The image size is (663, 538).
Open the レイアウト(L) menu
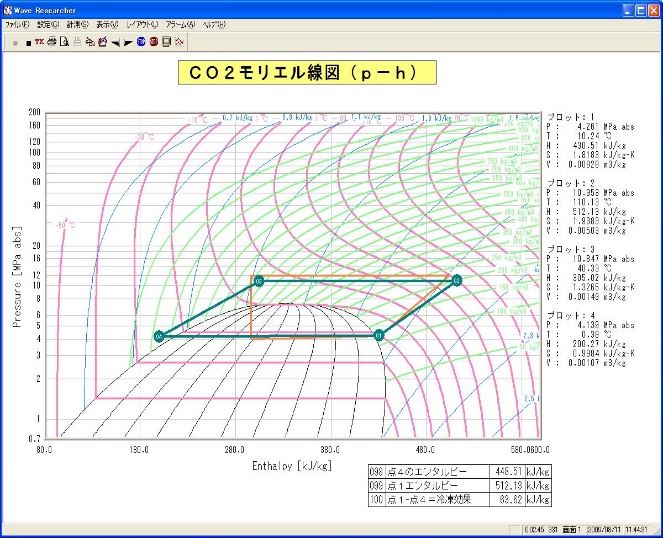pyautogui.click(x=142, y=25)
